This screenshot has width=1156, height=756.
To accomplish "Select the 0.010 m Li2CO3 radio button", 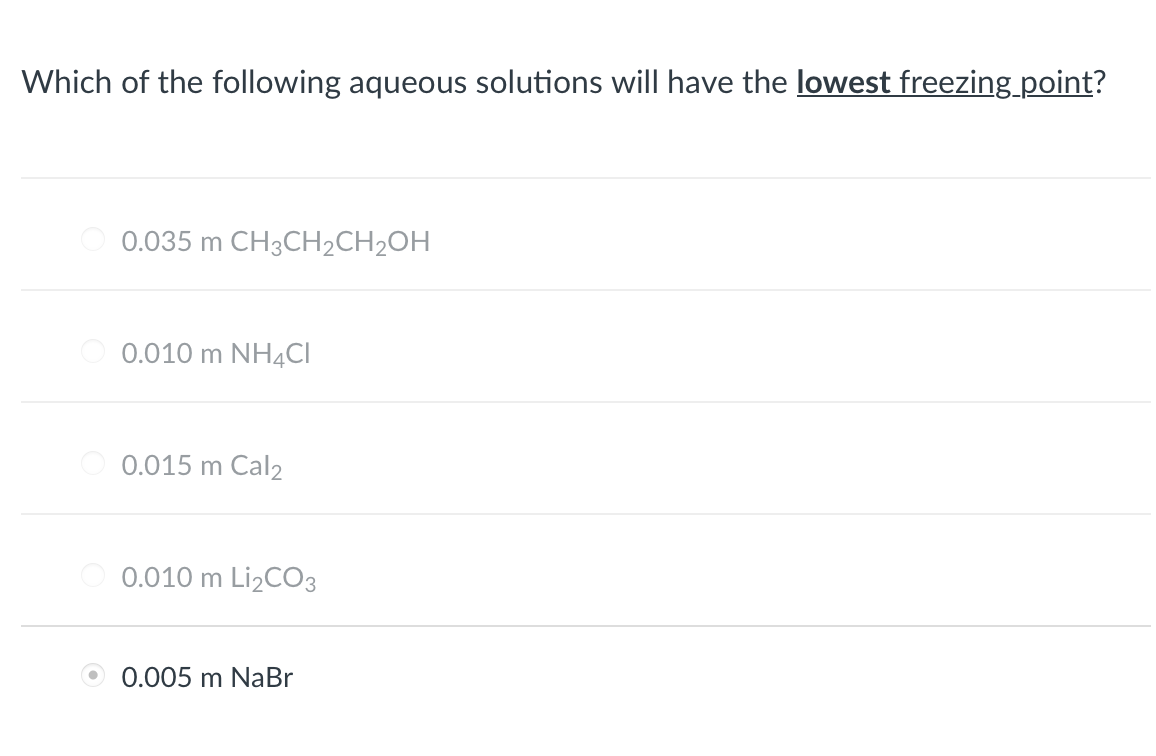I will point(92,576).
